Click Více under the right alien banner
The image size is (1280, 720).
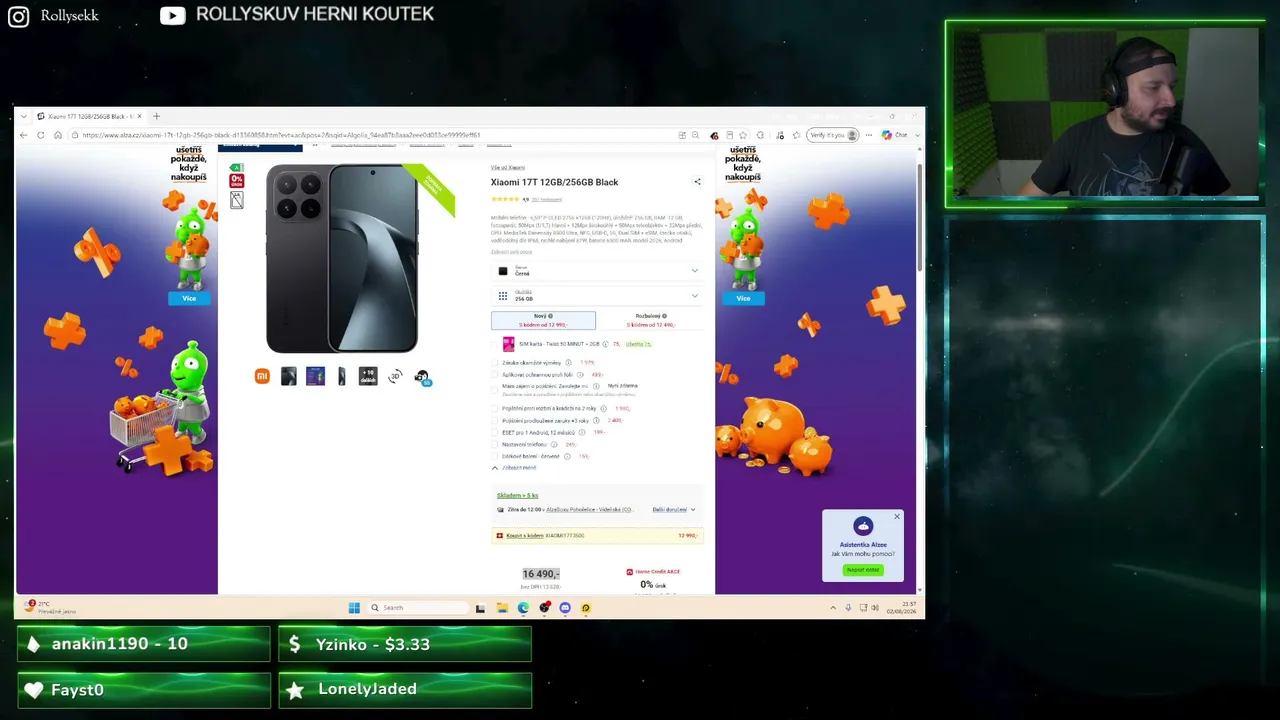[x=743, y=298]
